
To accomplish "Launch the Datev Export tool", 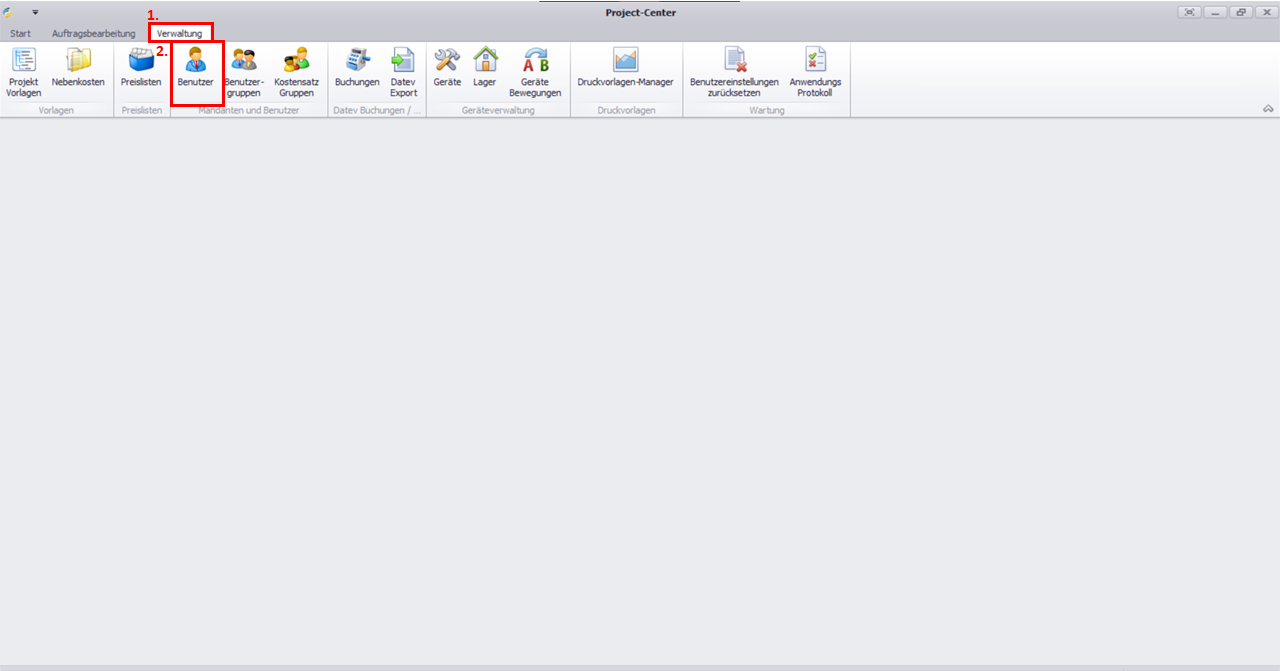I will tap(403, 72).
